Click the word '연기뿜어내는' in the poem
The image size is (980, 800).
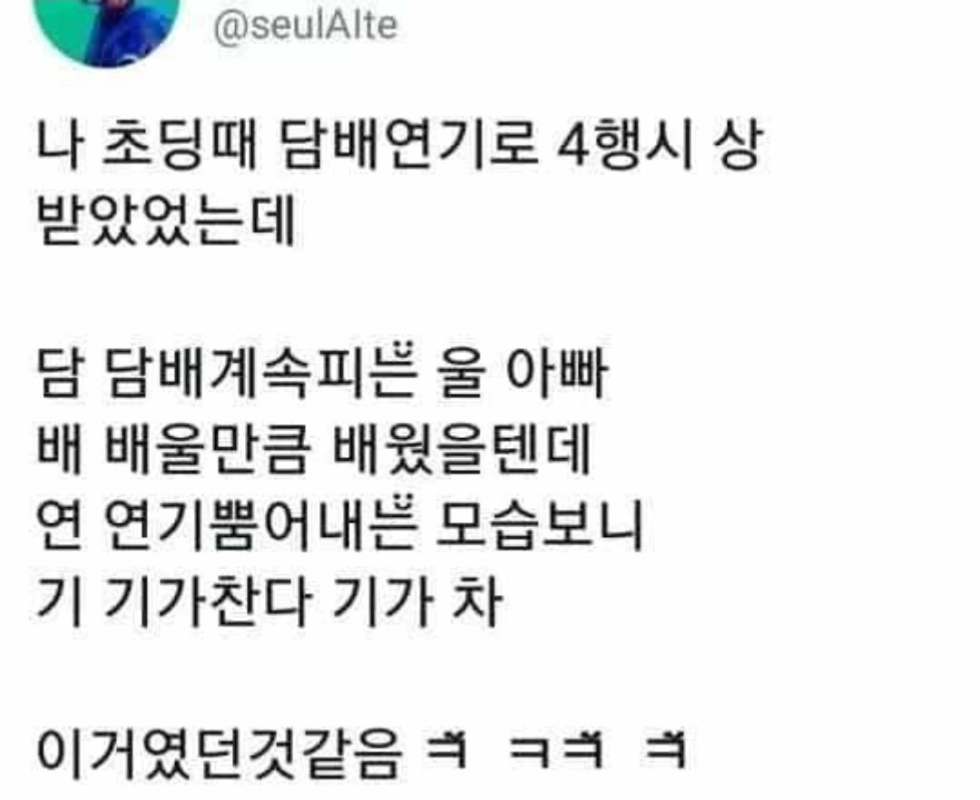coord(259,526)
